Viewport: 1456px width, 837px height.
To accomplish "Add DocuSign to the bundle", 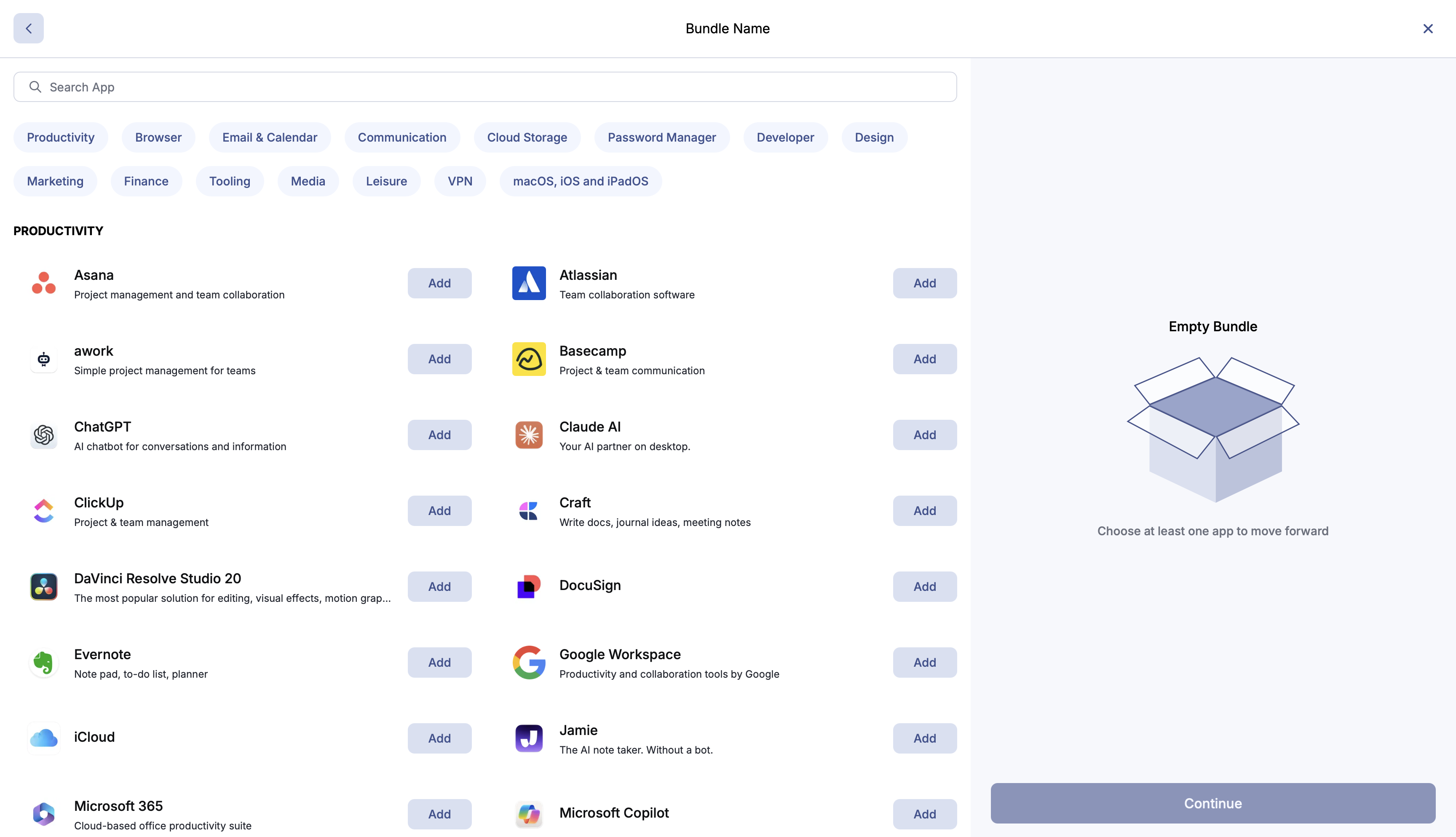I will point(925,586).
